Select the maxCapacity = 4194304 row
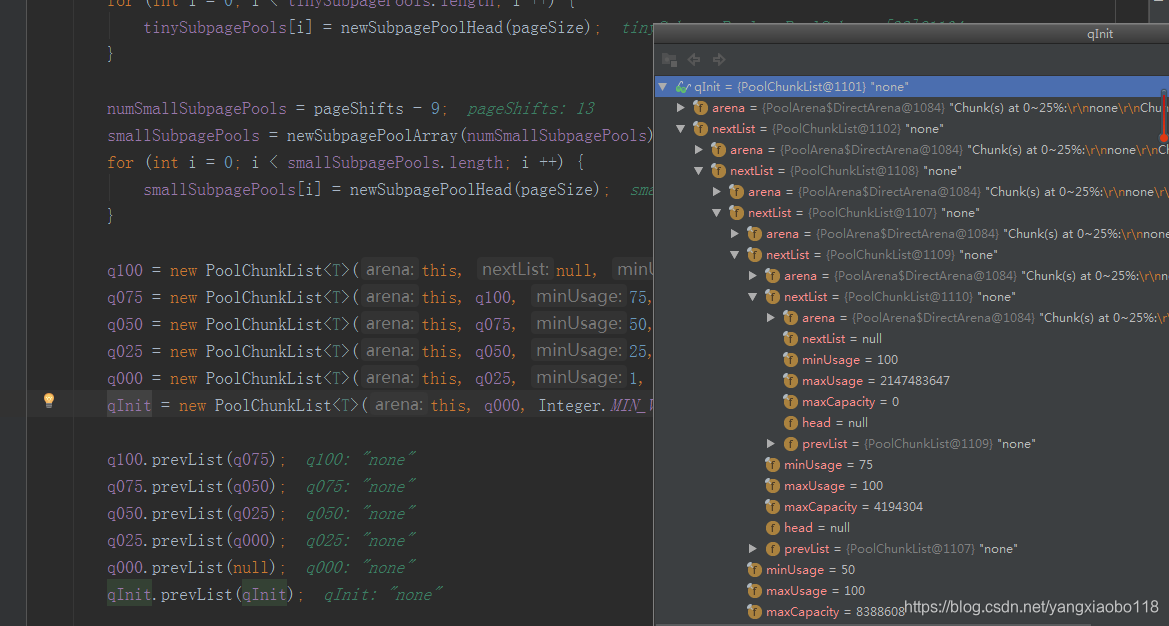 click(x=912, y=507)
